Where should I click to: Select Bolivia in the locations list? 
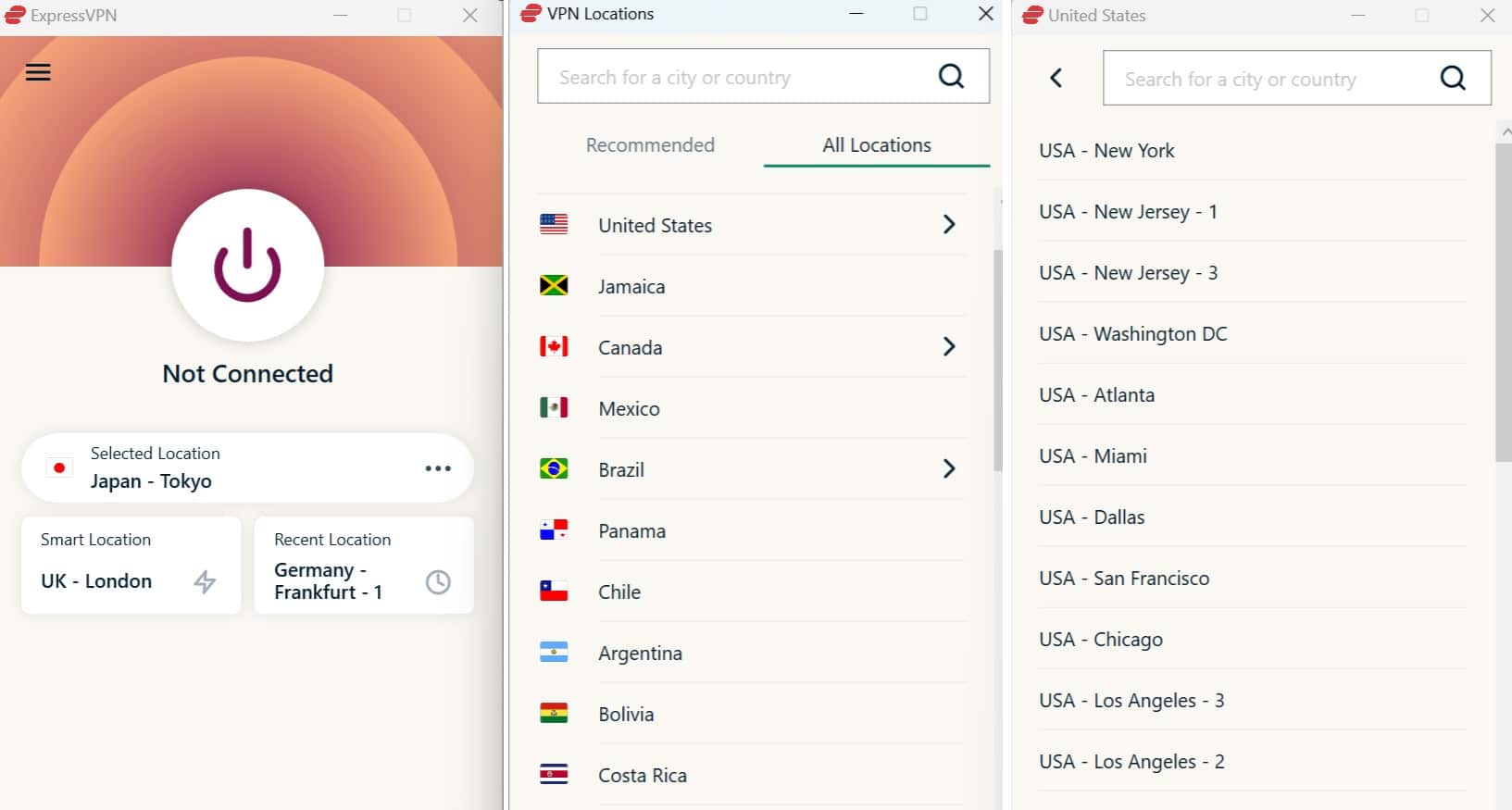(x=752, y=714)
